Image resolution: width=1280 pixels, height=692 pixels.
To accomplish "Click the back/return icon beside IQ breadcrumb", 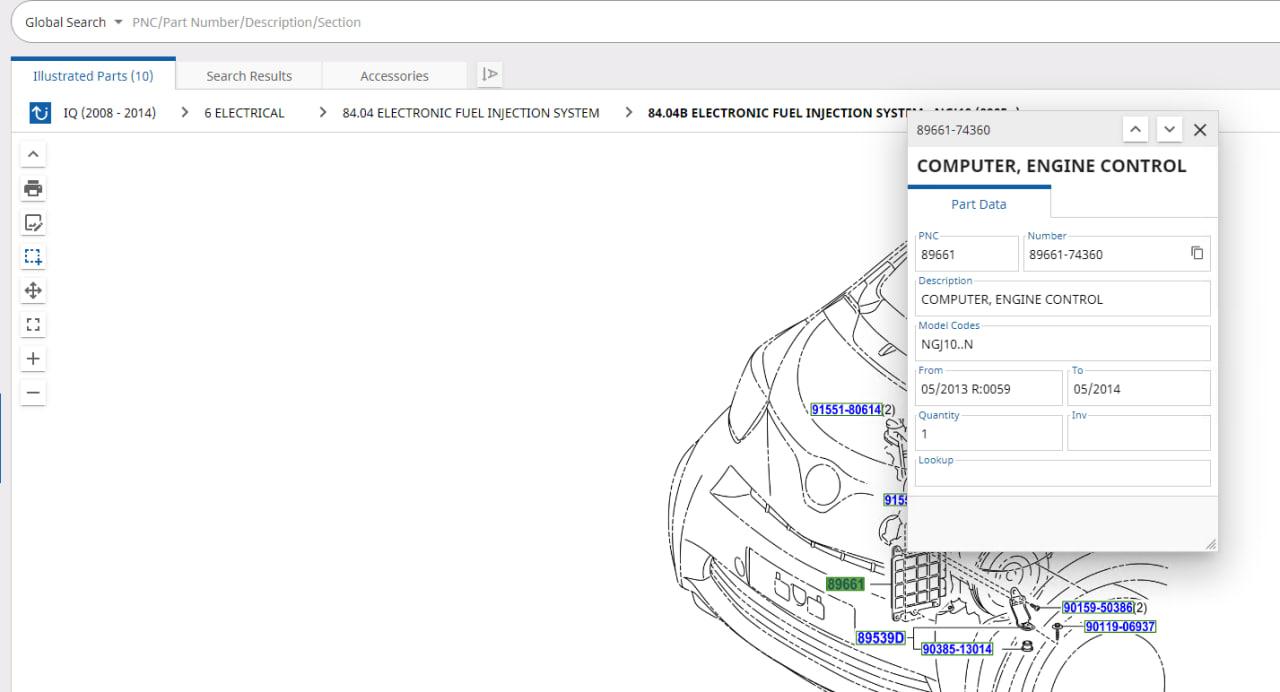I will coord(40,113).
